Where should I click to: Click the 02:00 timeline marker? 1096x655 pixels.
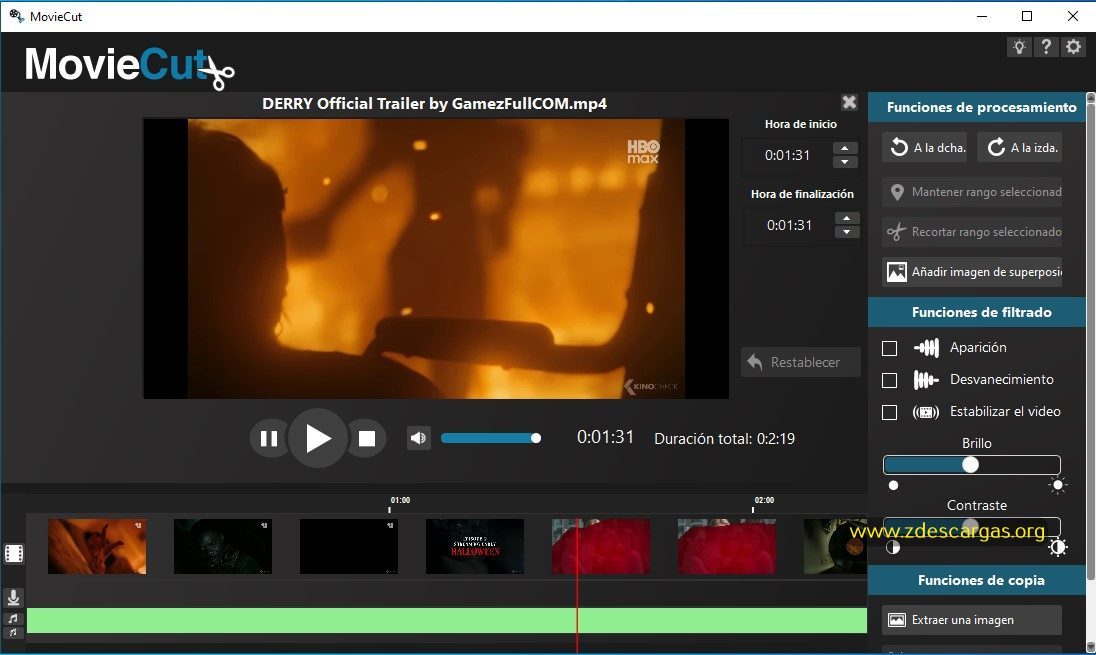pos(764,501)
